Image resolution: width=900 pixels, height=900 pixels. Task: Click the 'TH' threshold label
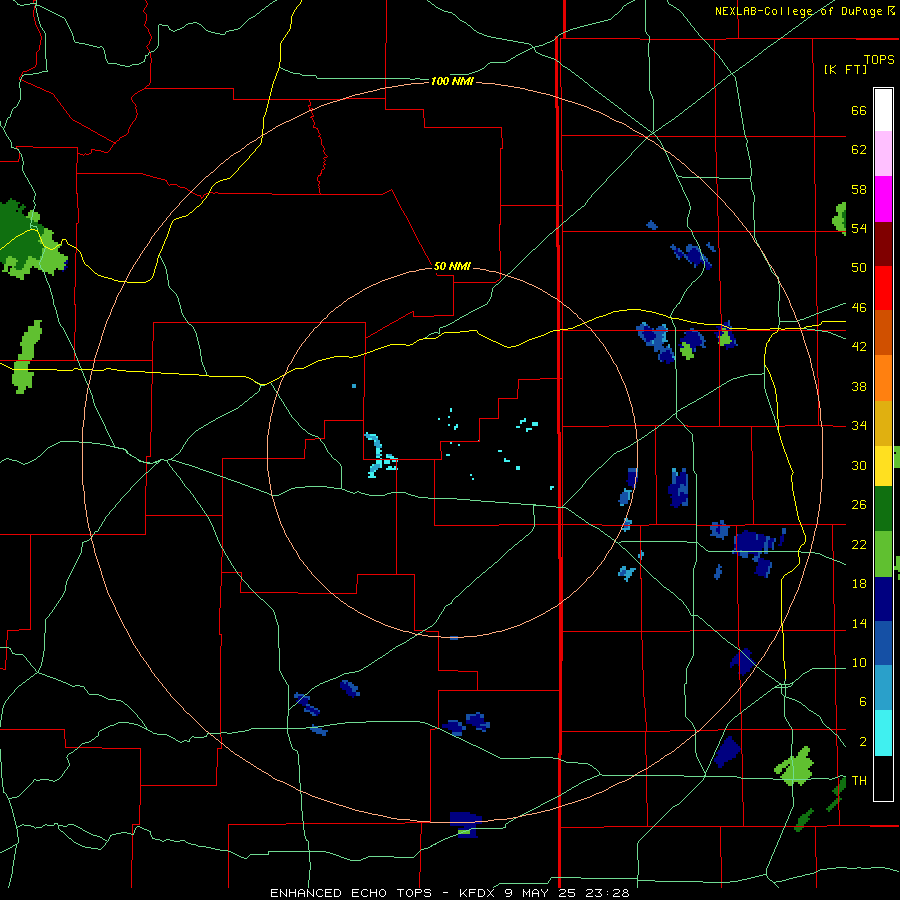click(859, 781)
